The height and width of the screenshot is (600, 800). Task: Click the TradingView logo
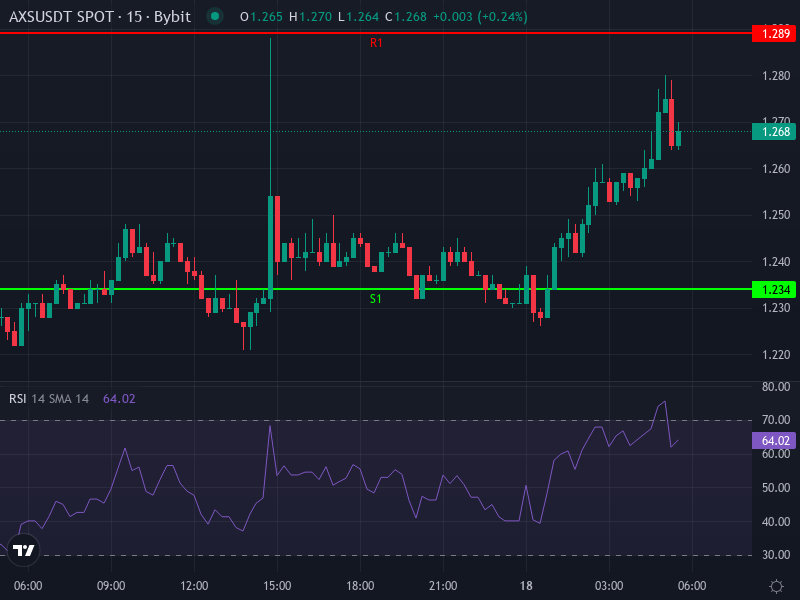22,549
